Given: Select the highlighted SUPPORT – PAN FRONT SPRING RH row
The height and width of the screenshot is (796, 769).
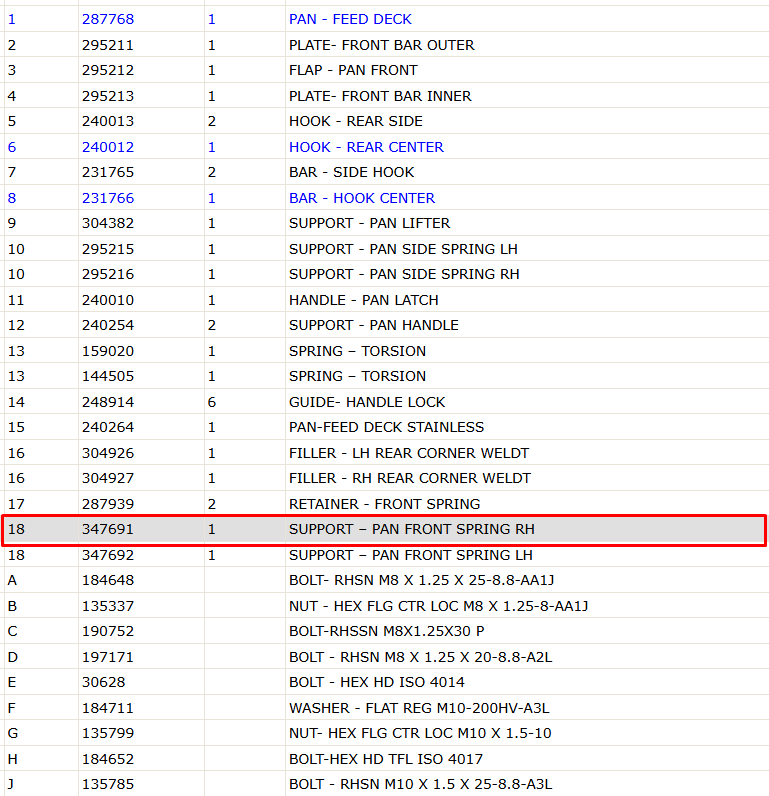Looking at the screenshot, I should click(384, 529).
